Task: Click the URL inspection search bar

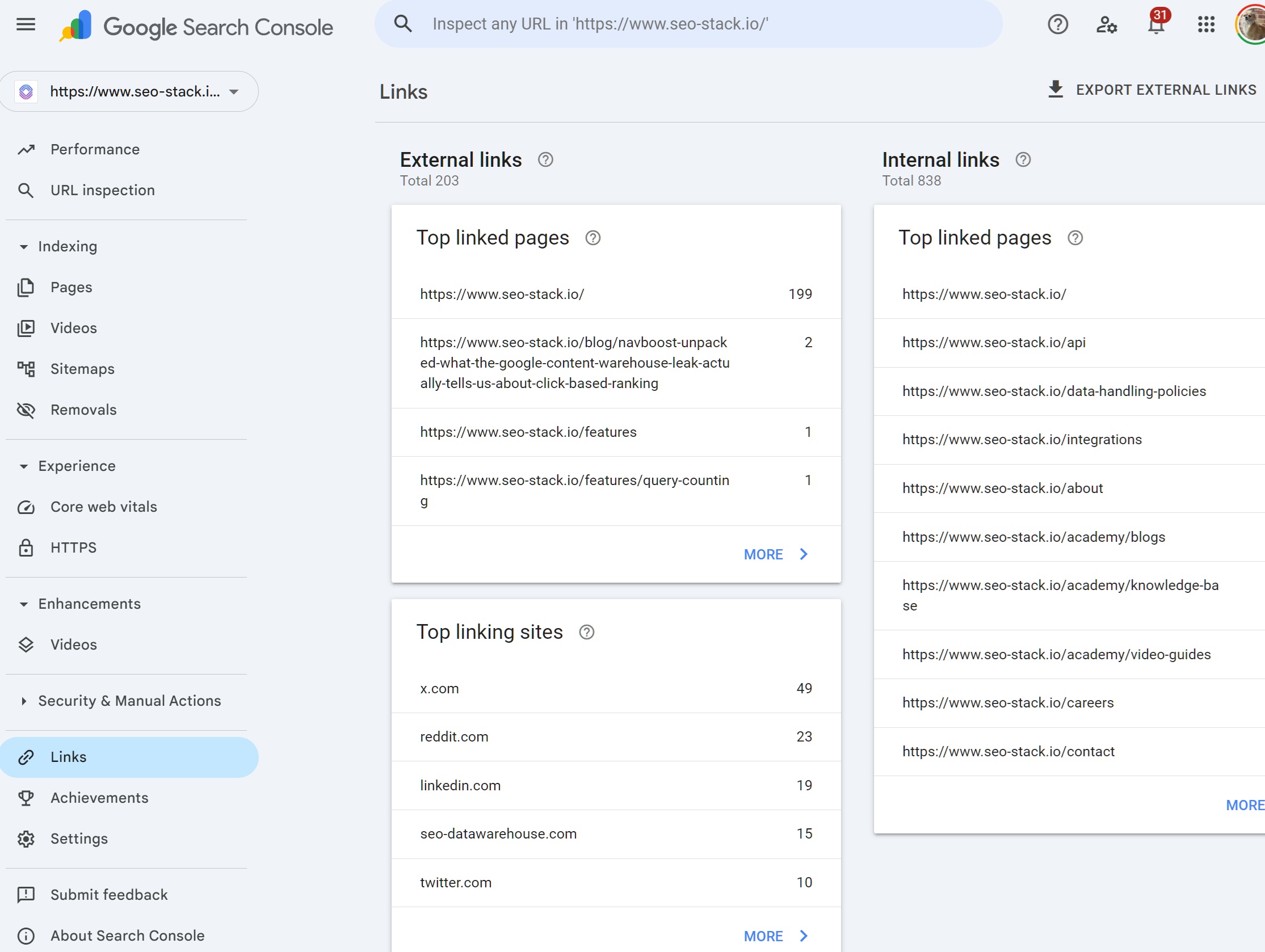Action: coord(686,23)
